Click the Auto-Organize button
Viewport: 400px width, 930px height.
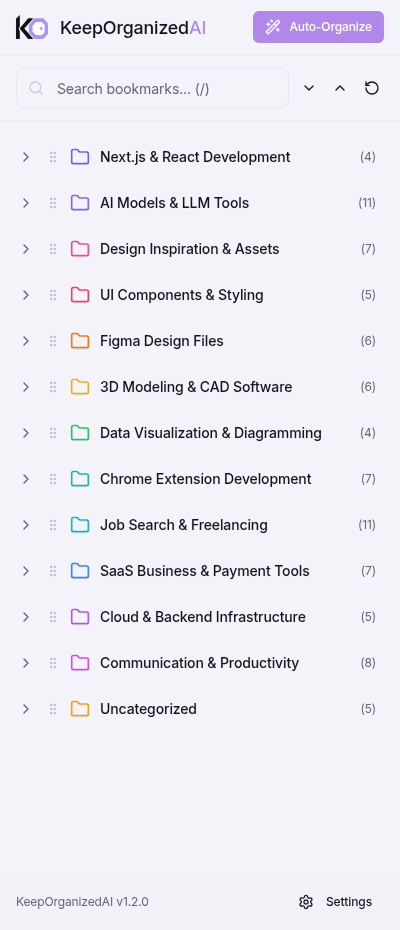click(318, 27)
